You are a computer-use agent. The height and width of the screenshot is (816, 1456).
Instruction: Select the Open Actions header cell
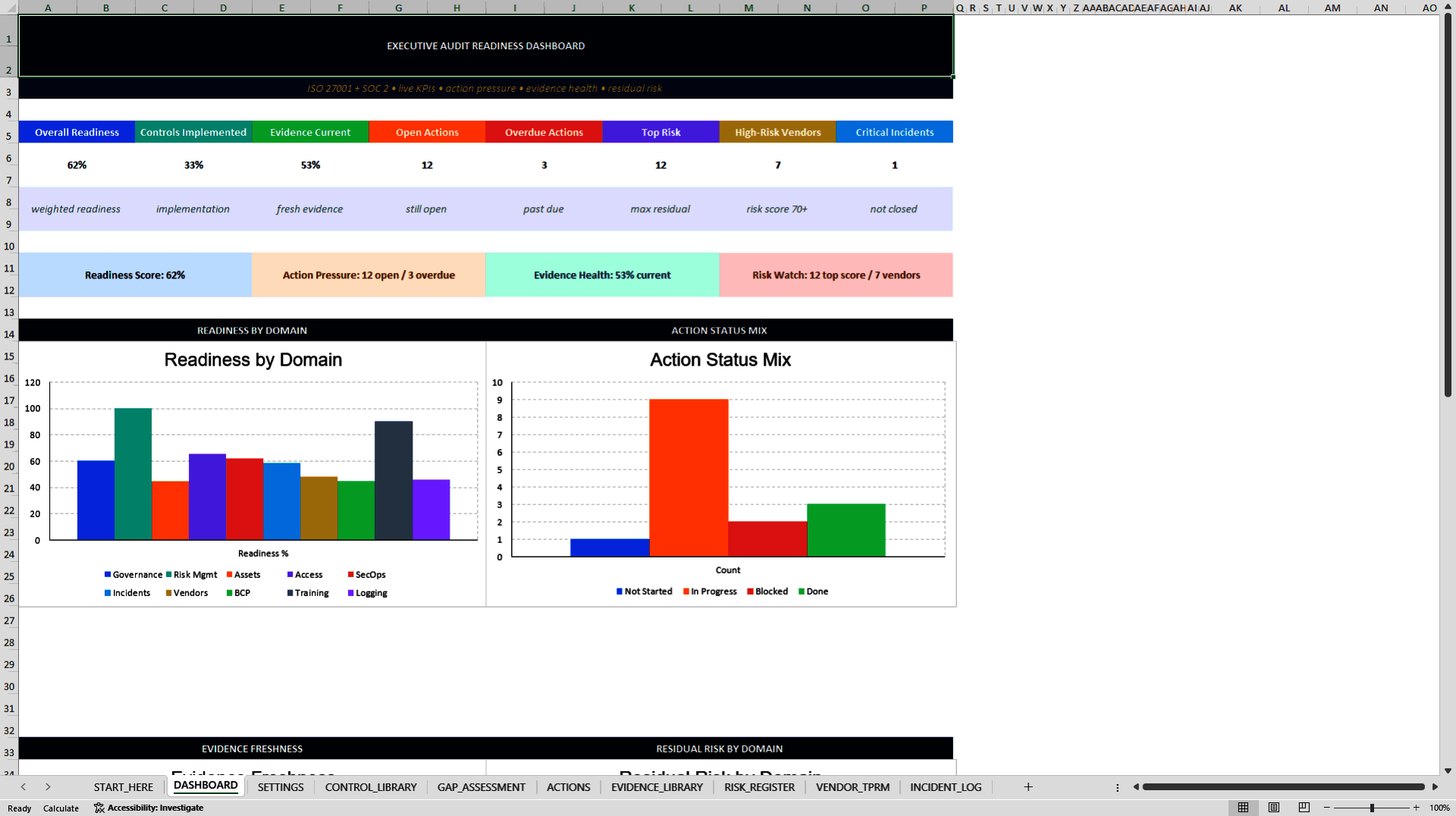pyautogui.click(x=427, y=132)
